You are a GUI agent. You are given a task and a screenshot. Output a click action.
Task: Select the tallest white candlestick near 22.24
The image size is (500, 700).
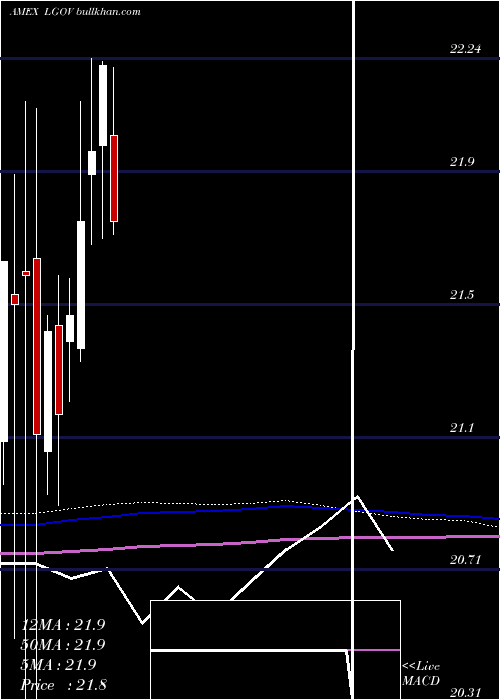tap(103, 105)
